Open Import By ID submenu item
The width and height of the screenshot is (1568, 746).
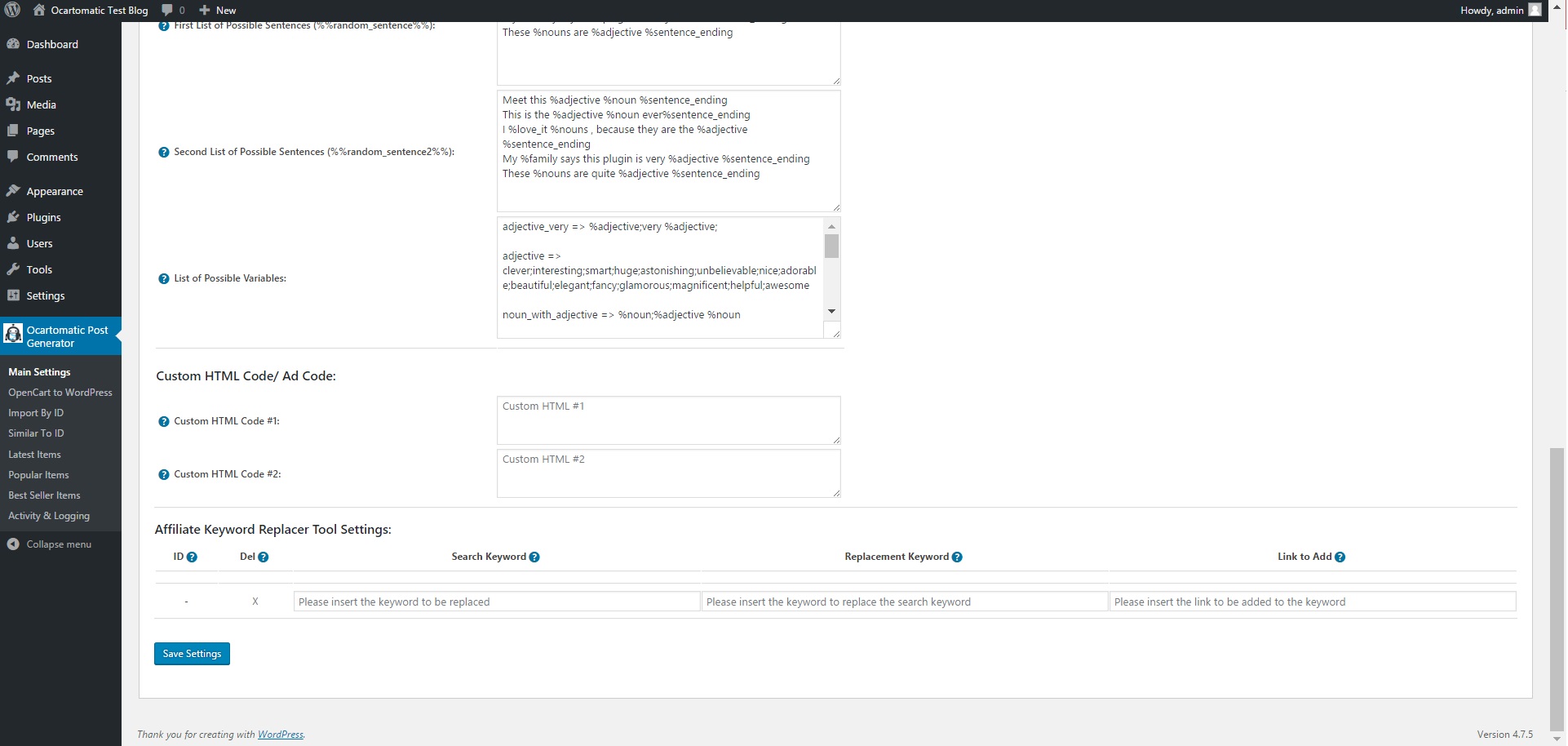(x=36, y=413)
